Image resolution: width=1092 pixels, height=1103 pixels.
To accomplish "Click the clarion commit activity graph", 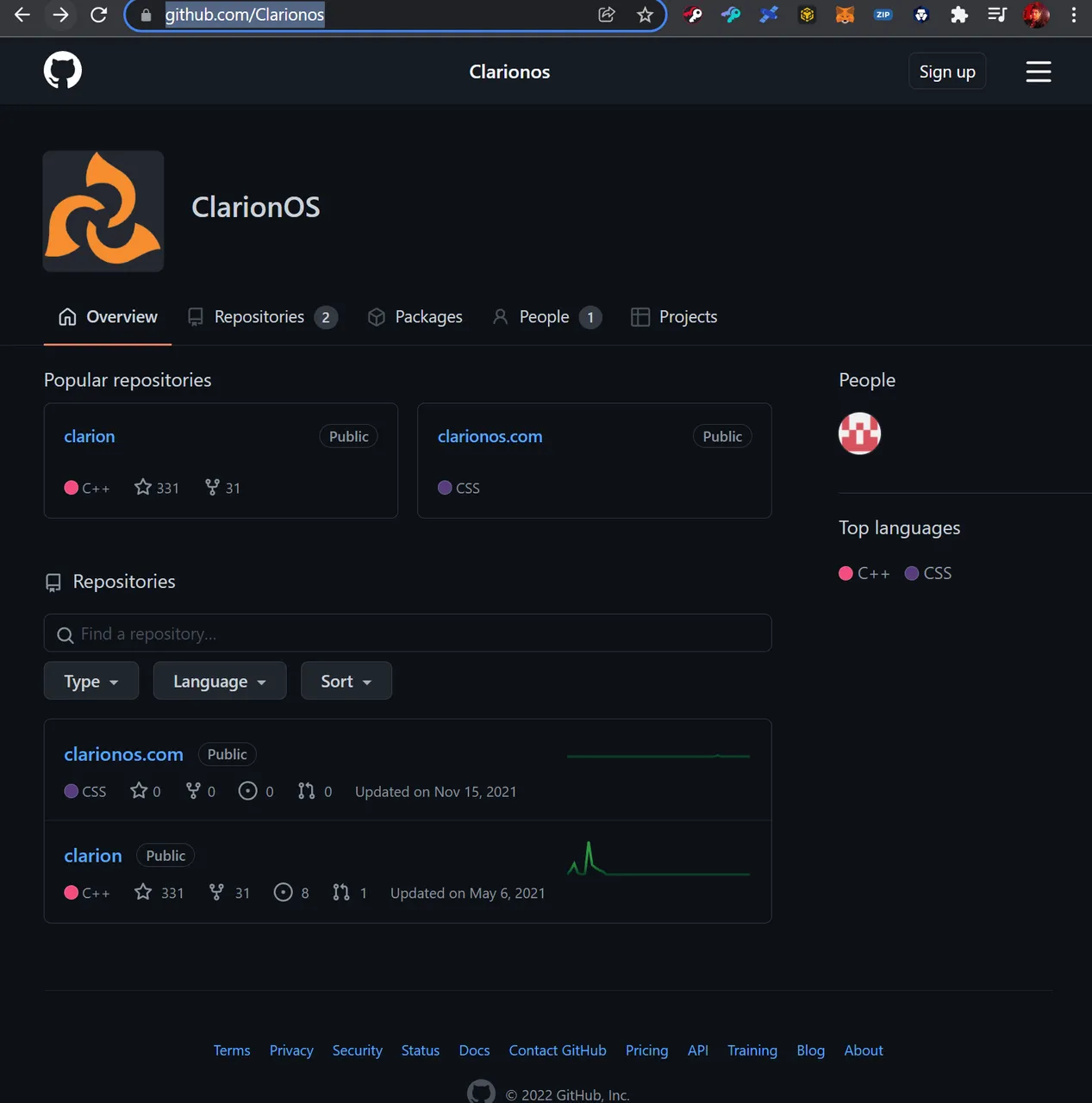I will pyautogui.click(x=658, y=859).
